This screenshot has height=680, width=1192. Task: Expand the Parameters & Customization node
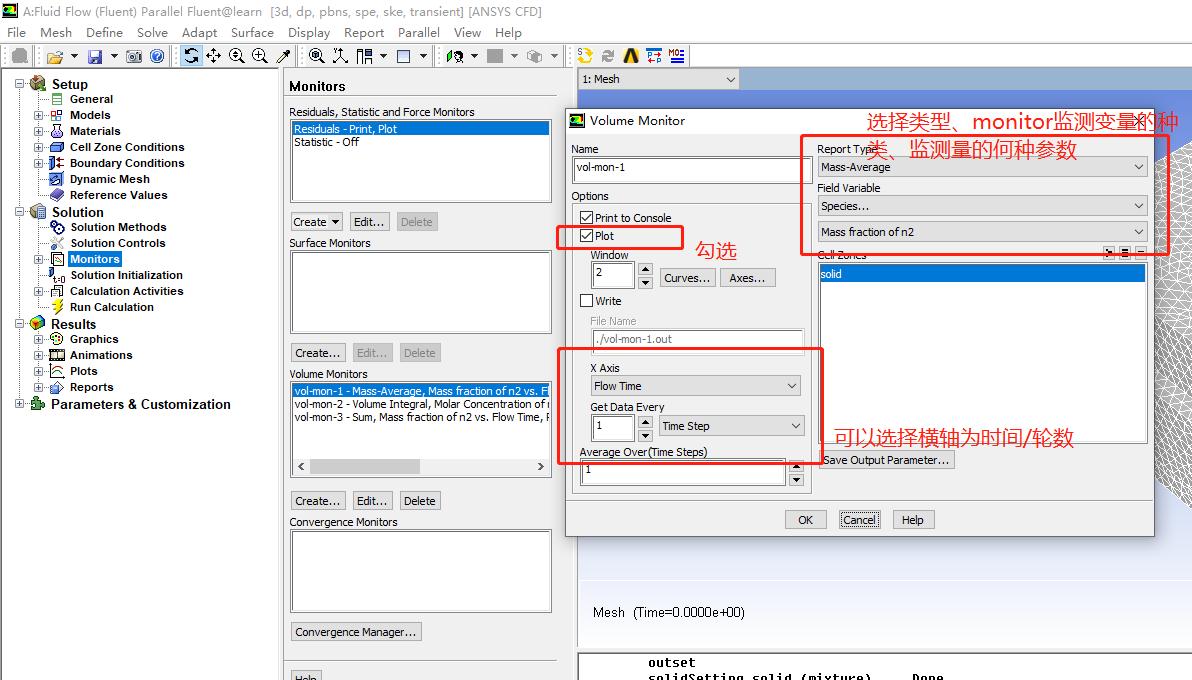click(20, 404)
